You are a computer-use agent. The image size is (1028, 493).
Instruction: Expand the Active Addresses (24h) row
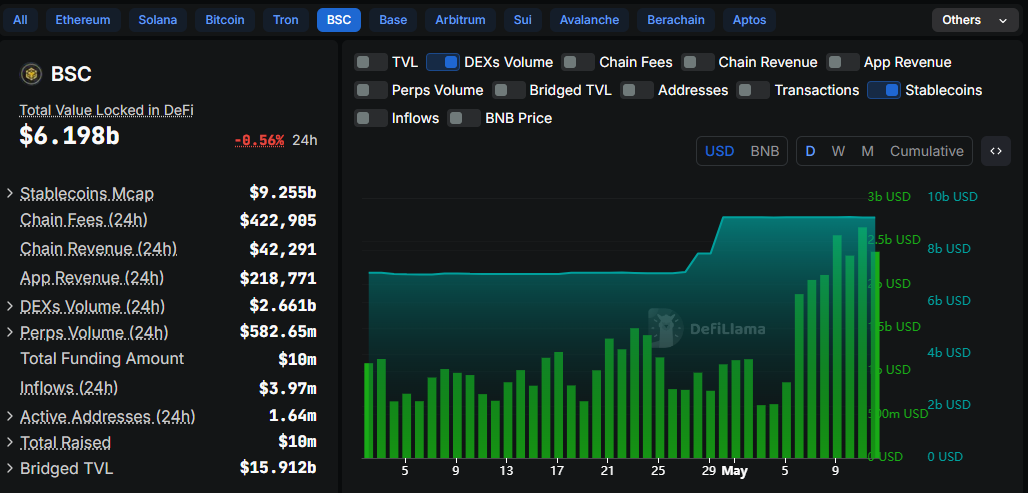pyautogui.click(x=10, y=416)
